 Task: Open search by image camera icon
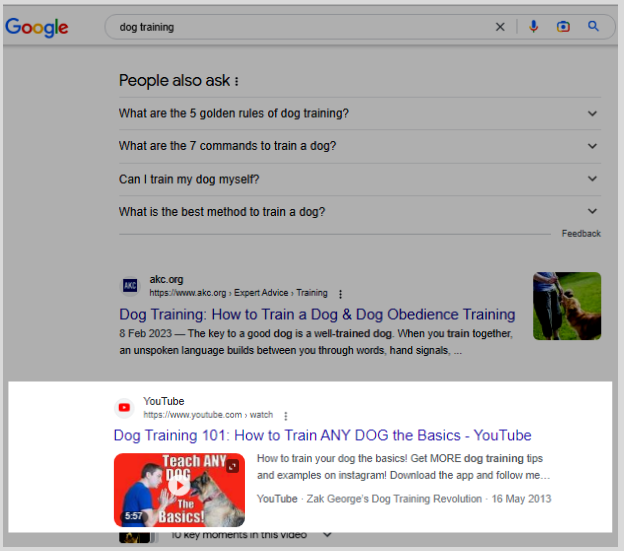coord(563,27)
